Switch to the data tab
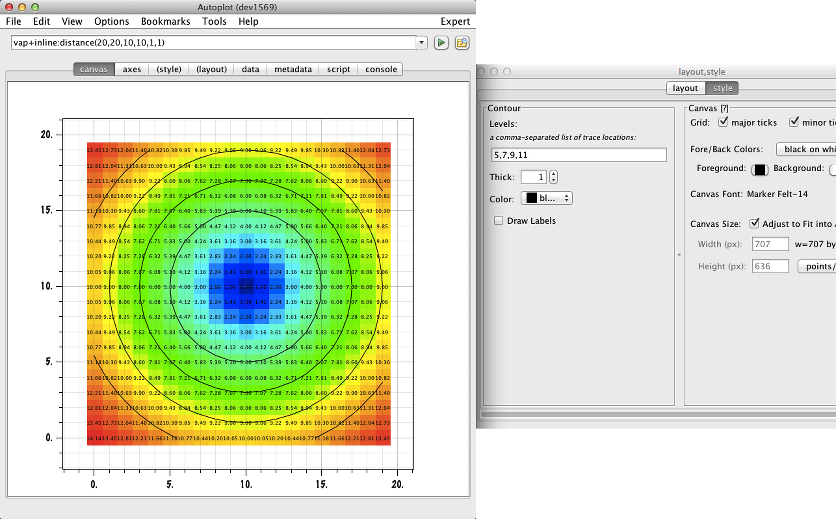This screenshot has width=836, height=519. [x=250, y=69]
